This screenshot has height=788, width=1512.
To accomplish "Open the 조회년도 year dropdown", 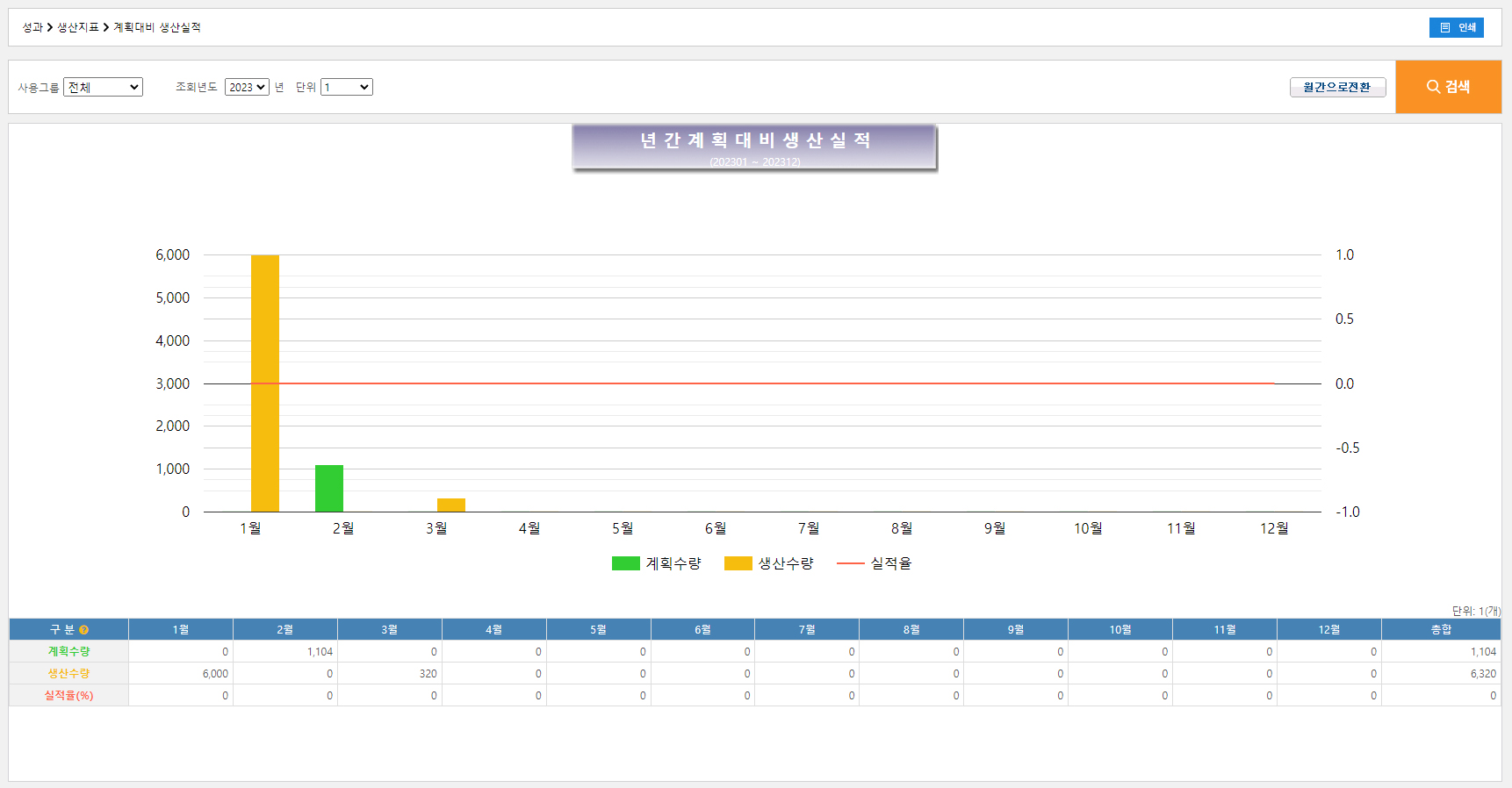I will pyautogui.click(x=247, y=87).
